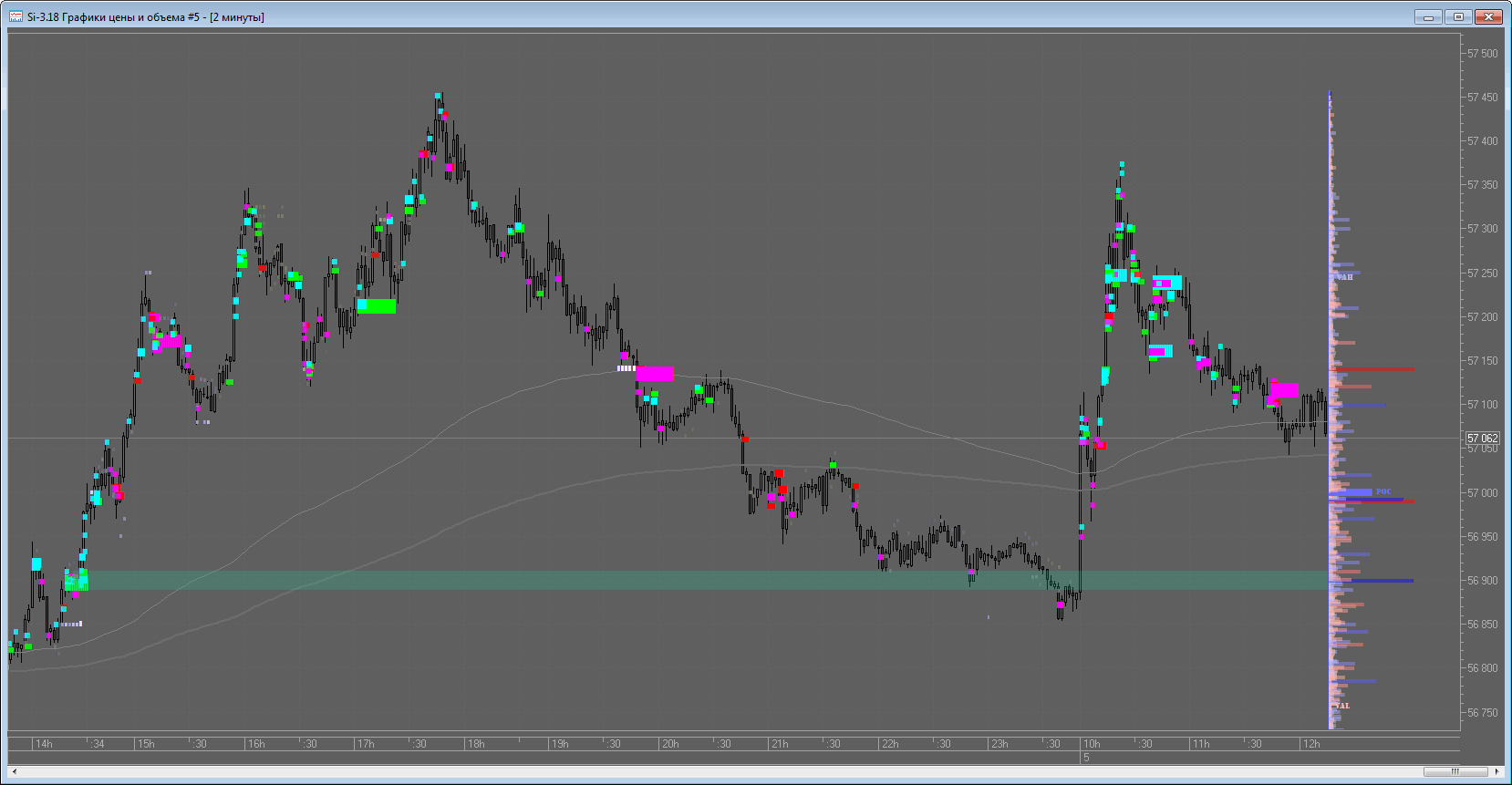Screen dimensions: 1512x785
Task: Click the 23h time axis label
Action: click(999, 744)
